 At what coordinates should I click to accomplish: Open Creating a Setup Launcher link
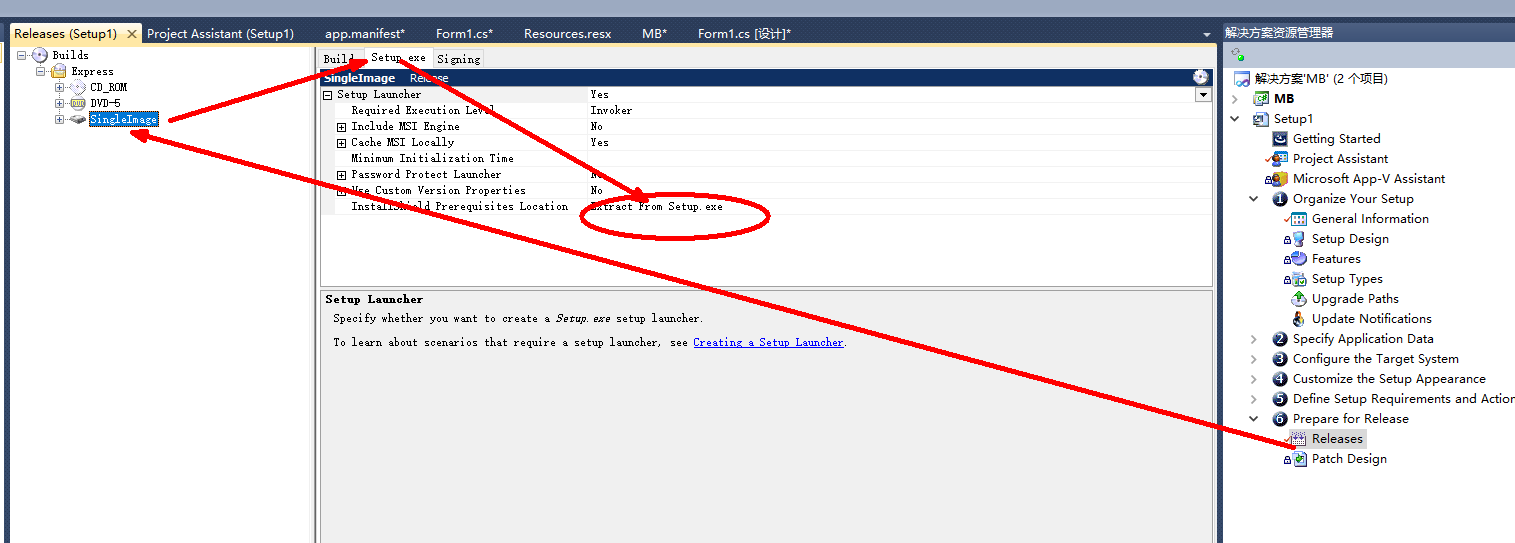click(x=768, y=342)
